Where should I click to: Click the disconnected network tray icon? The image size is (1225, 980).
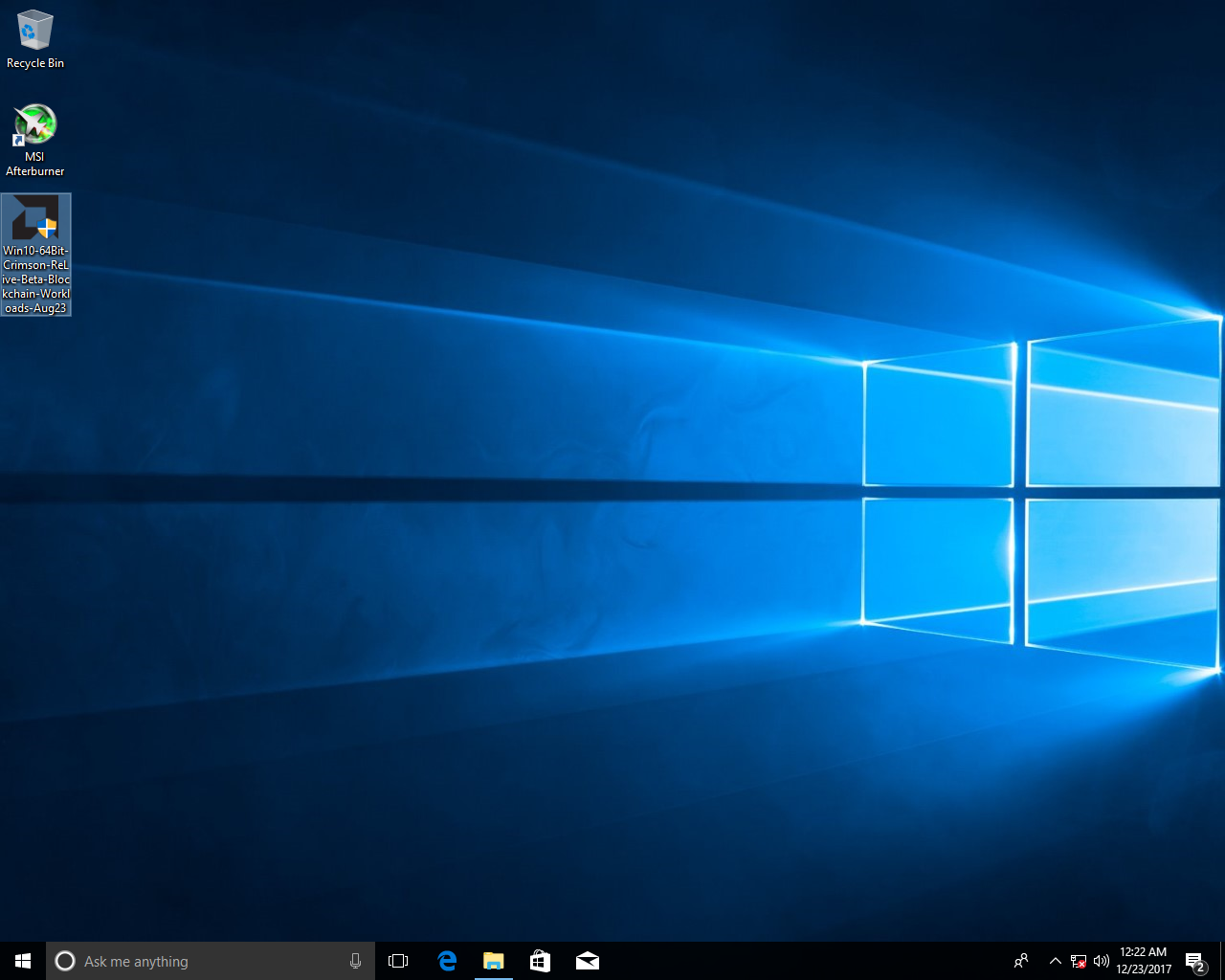tap(1079, 961)
